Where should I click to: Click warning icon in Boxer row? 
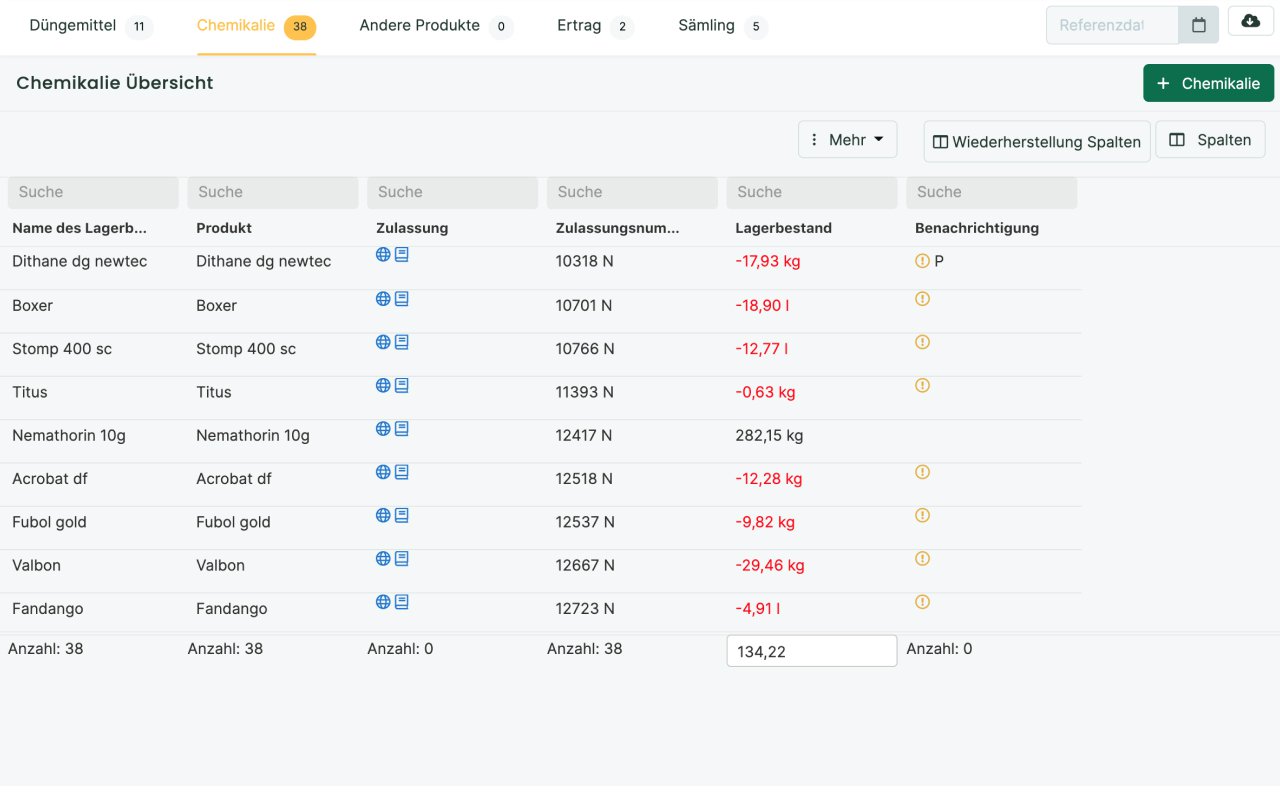tap(922, 298)
